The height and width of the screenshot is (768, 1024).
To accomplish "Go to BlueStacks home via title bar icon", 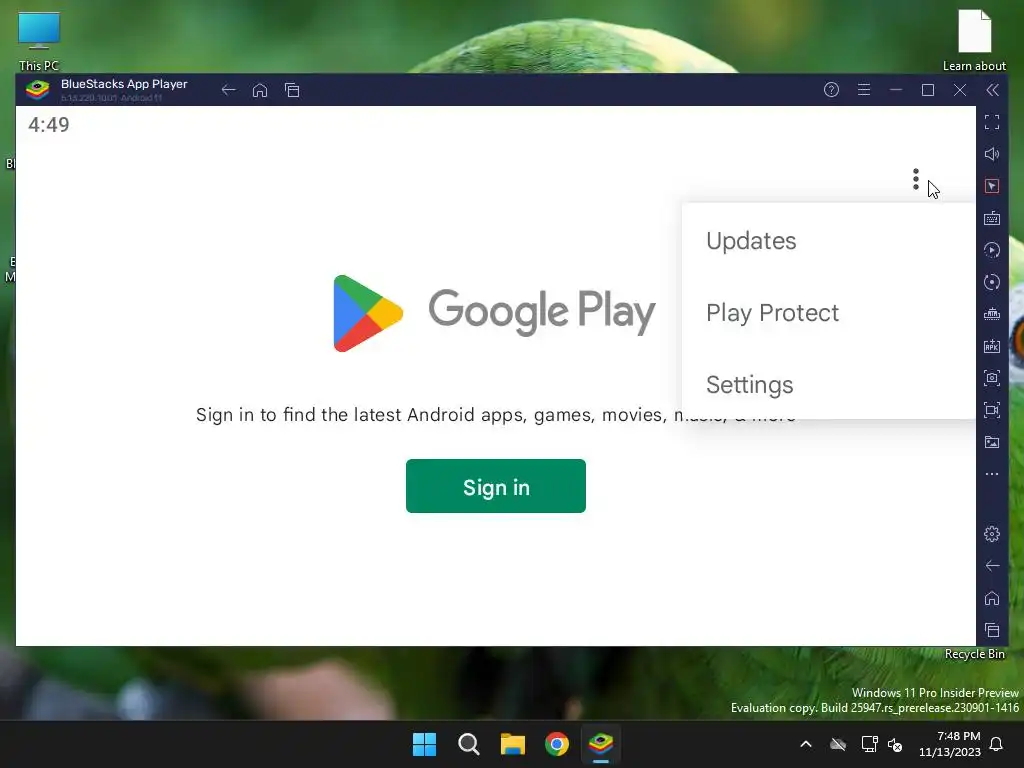I will pyautogui.click(x=260, y=90).
